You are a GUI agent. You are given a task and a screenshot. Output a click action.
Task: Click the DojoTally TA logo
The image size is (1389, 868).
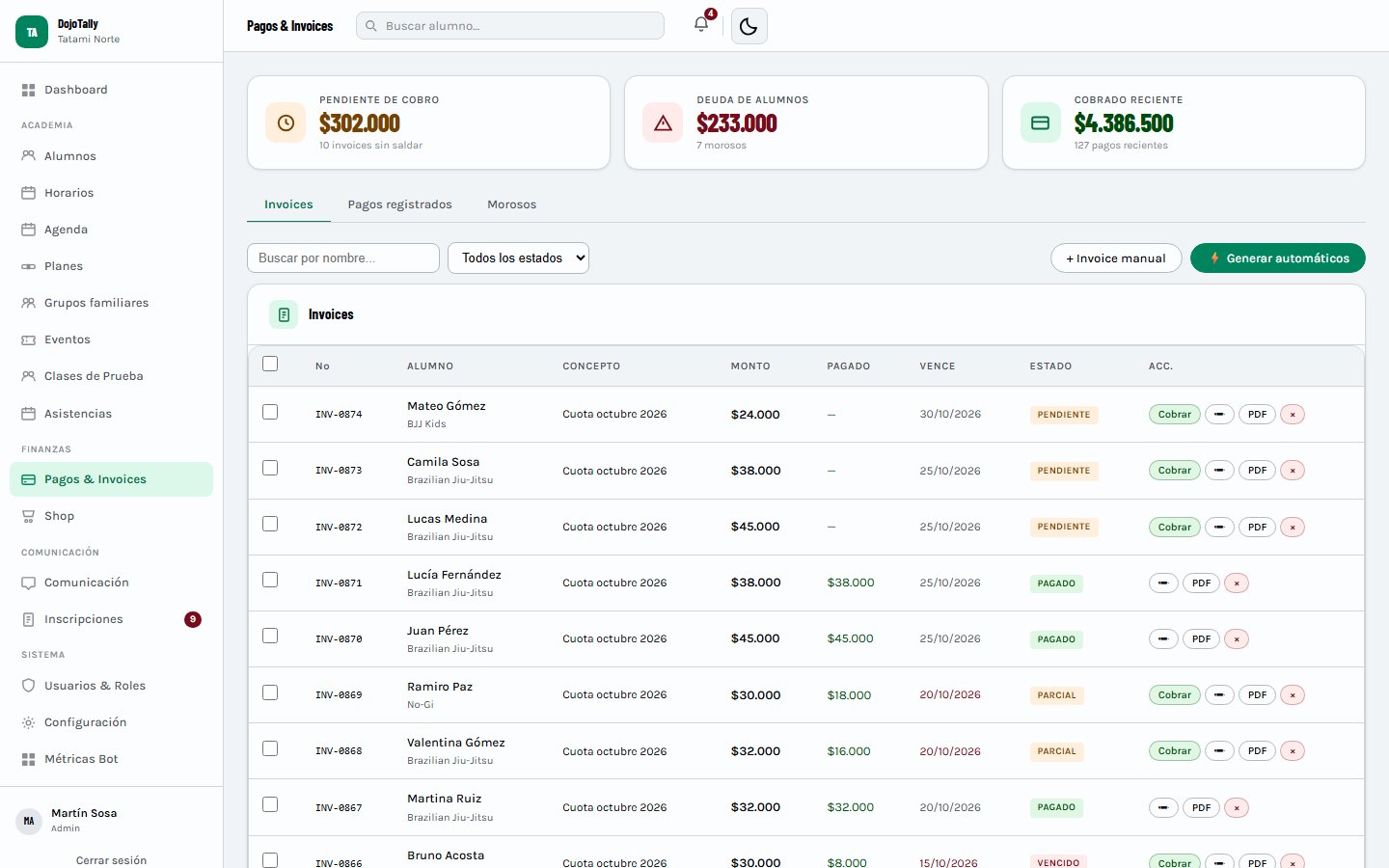click(x=32, y=32)
